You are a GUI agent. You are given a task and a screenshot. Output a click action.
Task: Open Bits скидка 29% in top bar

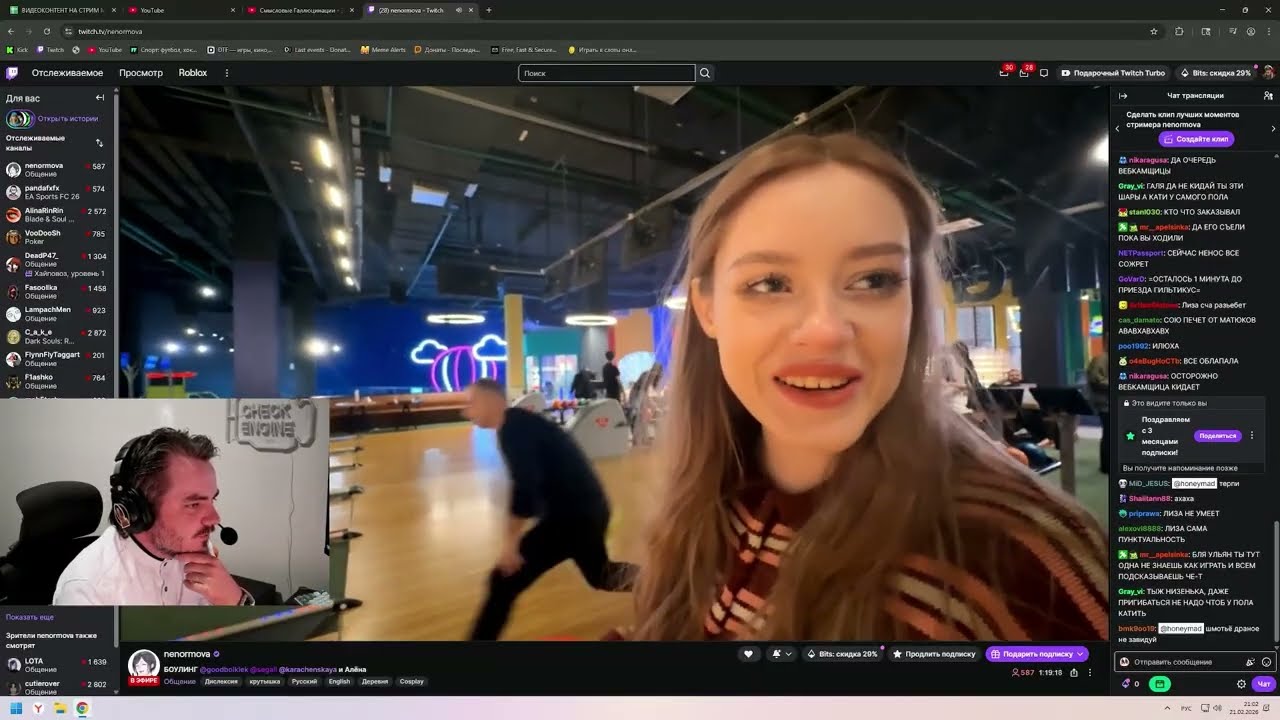[x=1216, y=73]
